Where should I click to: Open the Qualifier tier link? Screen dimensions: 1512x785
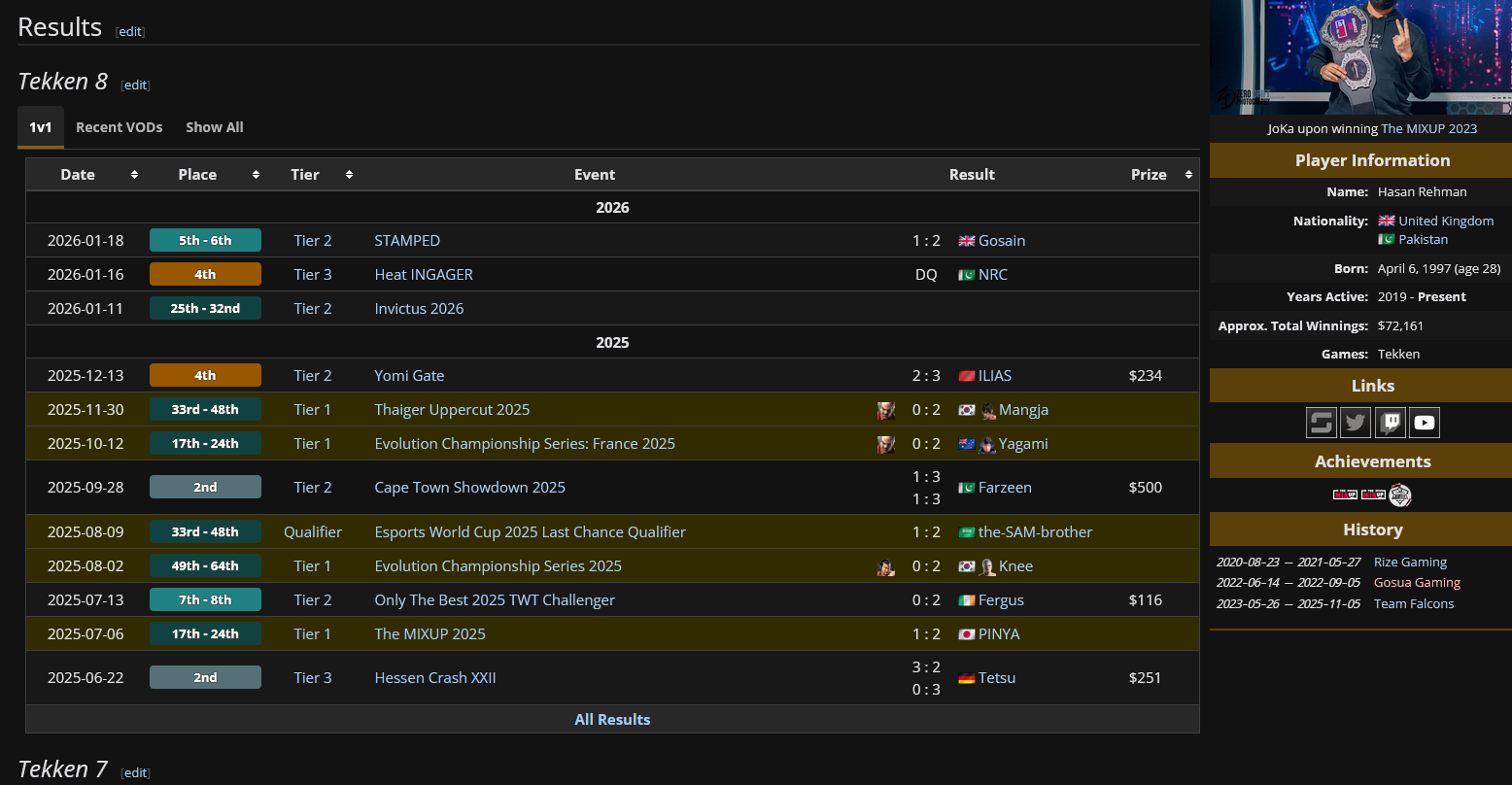pos(313,532)
